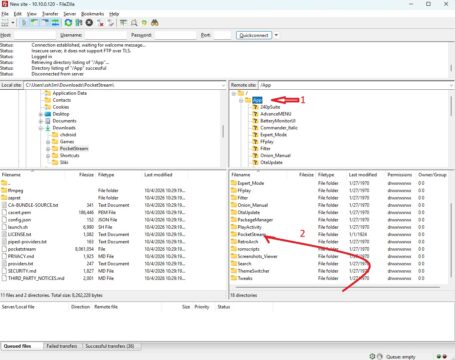Toggle synchronized browsing
The height and width of the screenshot is (360, 455).
point(144,23)
